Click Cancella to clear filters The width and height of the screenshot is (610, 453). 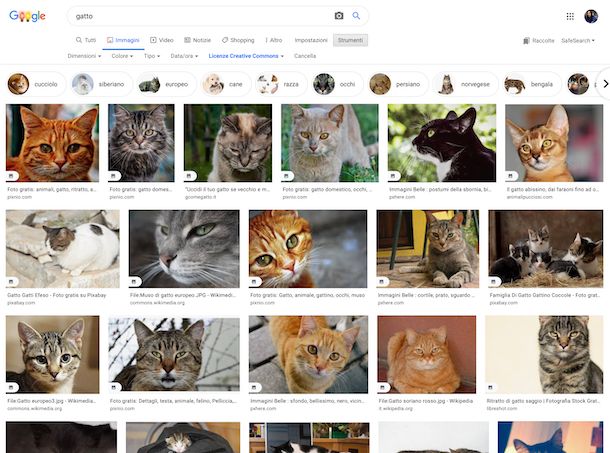tap(305, 56)
